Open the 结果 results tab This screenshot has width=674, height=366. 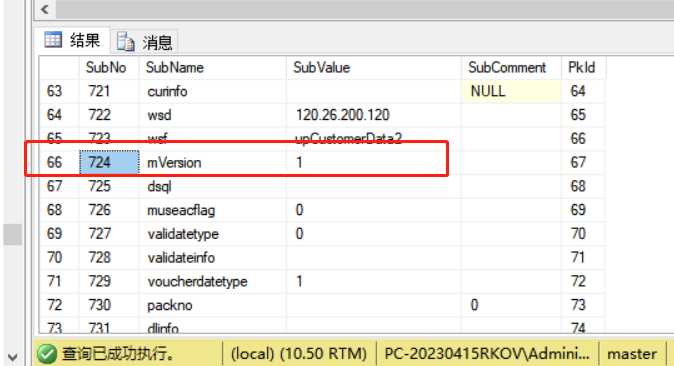(x=72, y=40)
